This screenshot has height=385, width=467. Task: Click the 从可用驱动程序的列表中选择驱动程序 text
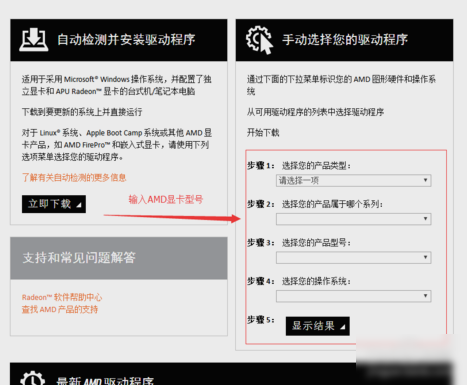315,112
